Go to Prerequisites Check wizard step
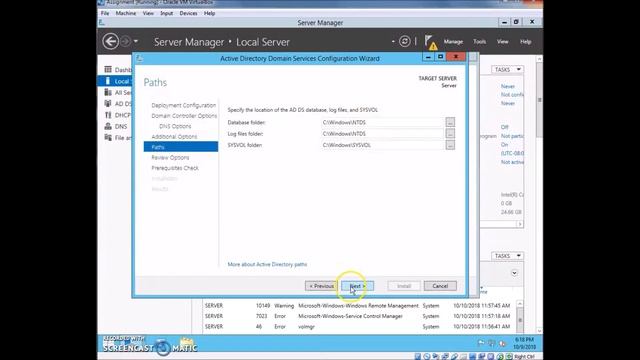 click(175, 168)
